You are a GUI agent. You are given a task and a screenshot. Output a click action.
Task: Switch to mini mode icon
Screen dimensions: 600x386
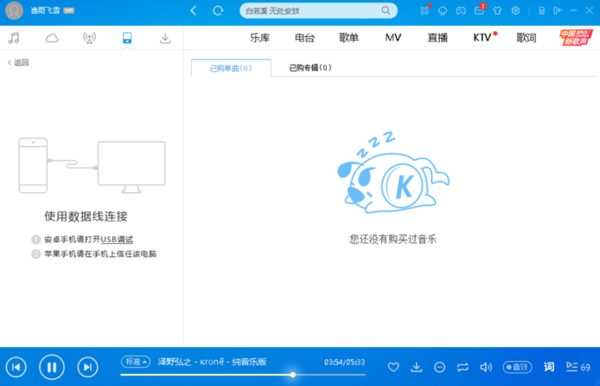[x=558, y=11]
